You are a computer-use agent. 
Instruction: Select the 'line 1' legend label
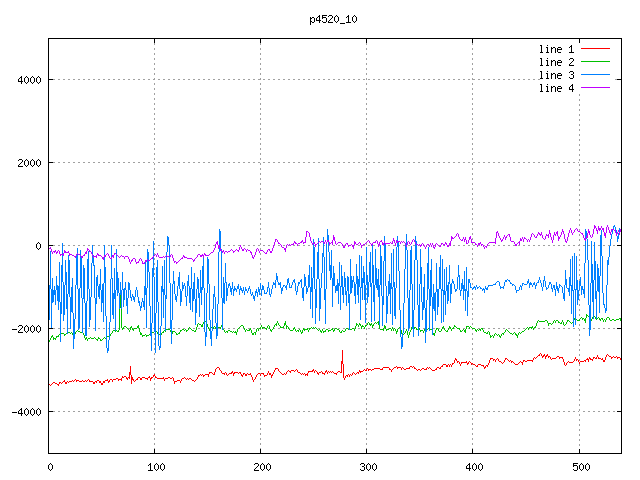pyautogui.click(x=556, y=49)
